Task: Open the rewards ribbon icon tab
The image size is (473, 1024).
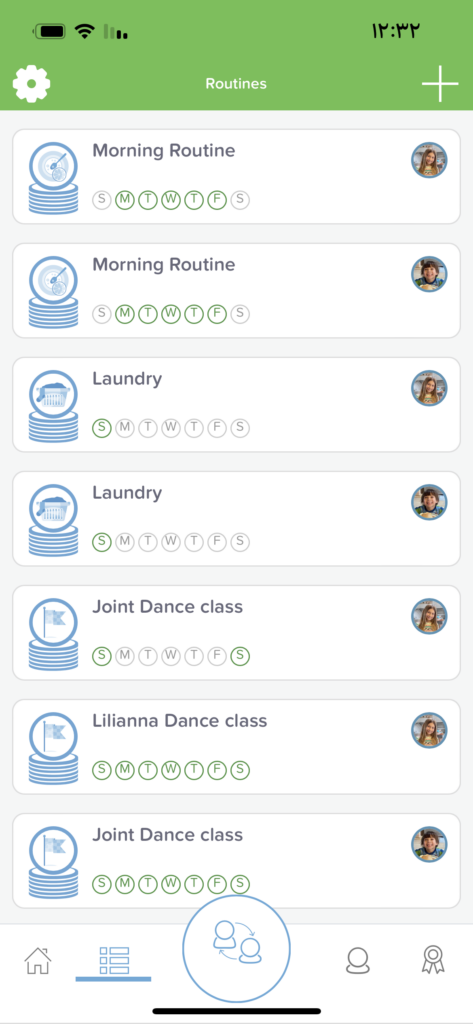Action: click(x=432, y=959)
